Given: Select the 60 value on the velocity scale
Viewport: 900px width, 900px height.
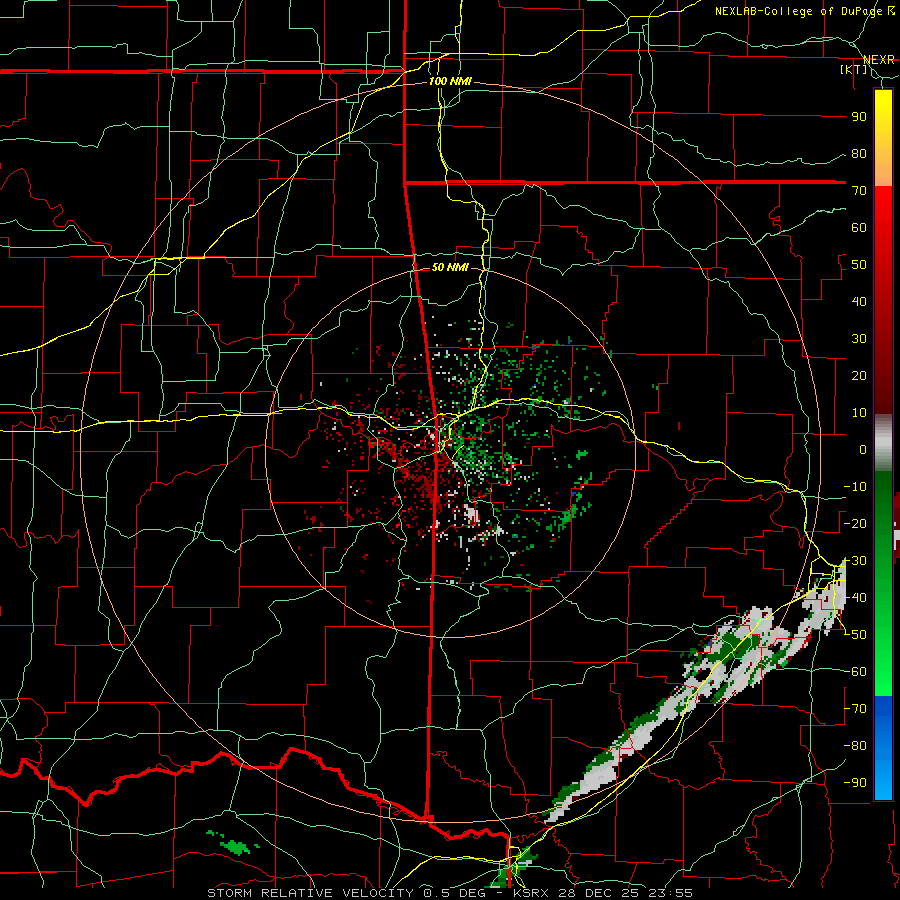Looking at the screenshot, I should (859, 228).
